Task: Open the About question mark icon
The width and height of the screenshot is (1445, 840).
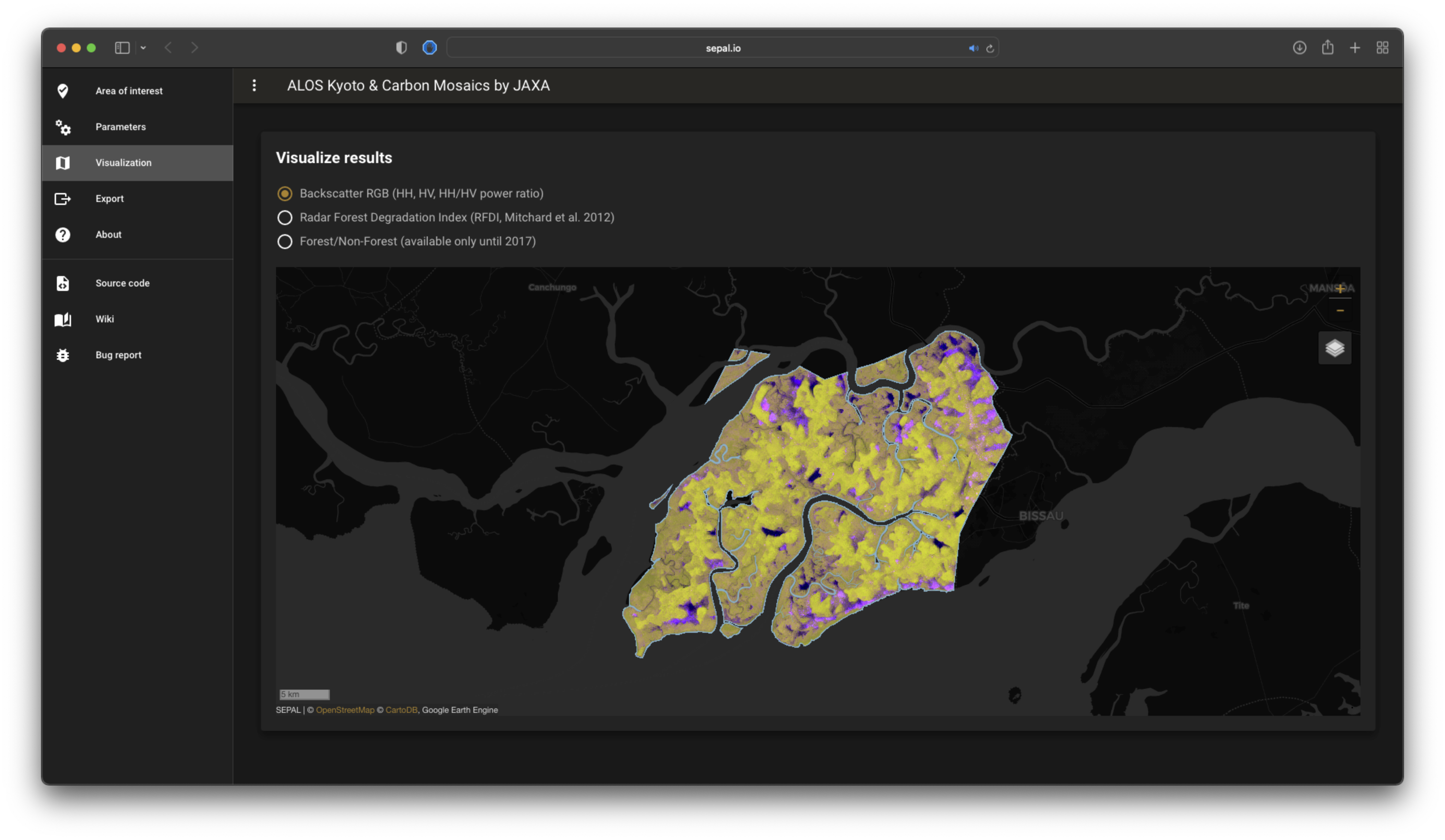Action: 62,234
